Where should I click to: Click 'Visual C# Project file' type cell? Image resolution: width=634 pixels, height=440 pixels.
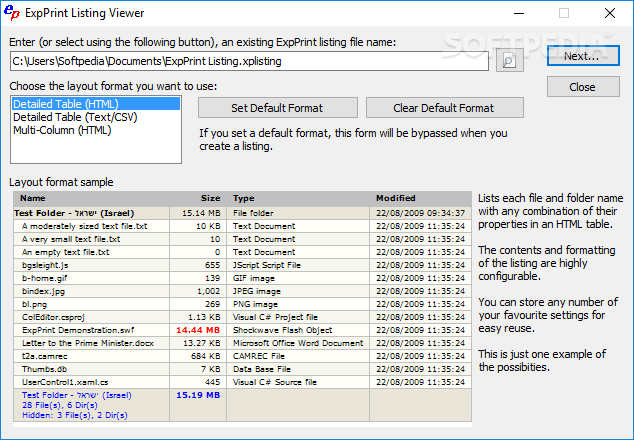point(275,317)
